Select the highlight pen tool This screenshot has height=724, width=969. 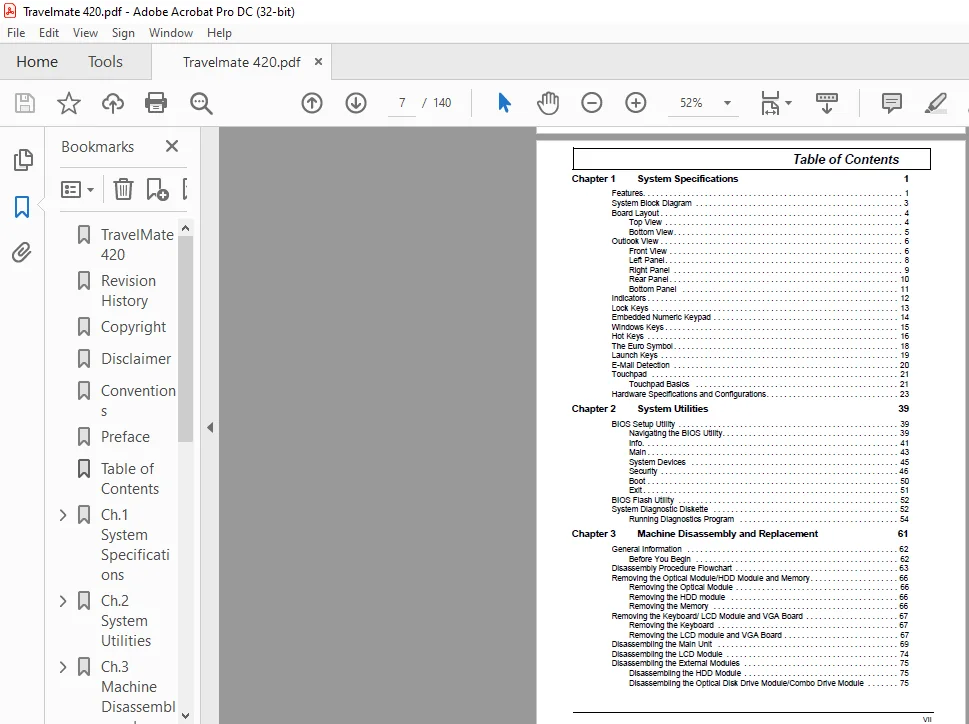point(936,103)
